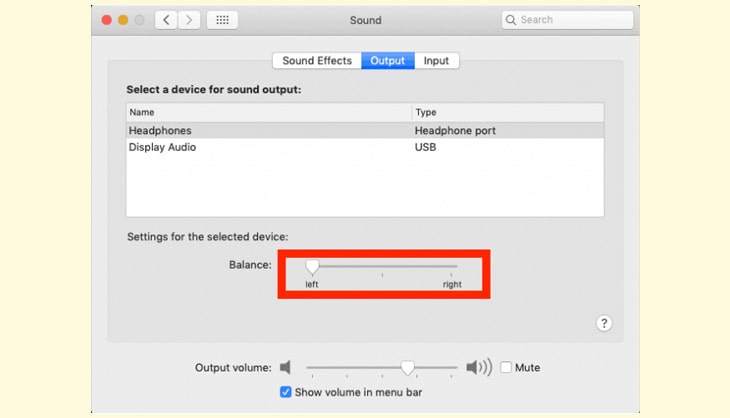Sort devices by Name column header
The height and width of the screenshot is (418, 730).
tap(268, 113)
